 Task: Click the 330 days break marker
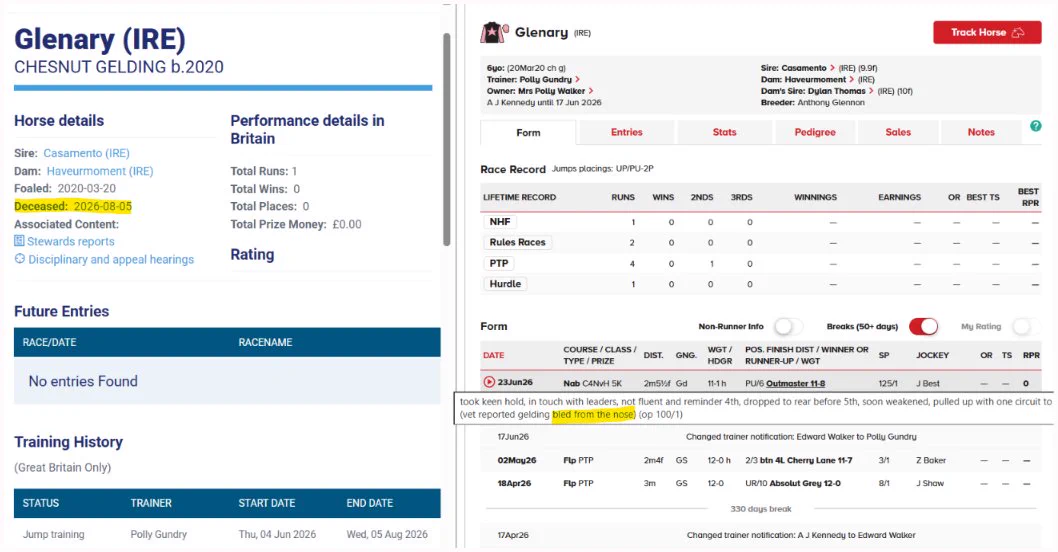761,509
